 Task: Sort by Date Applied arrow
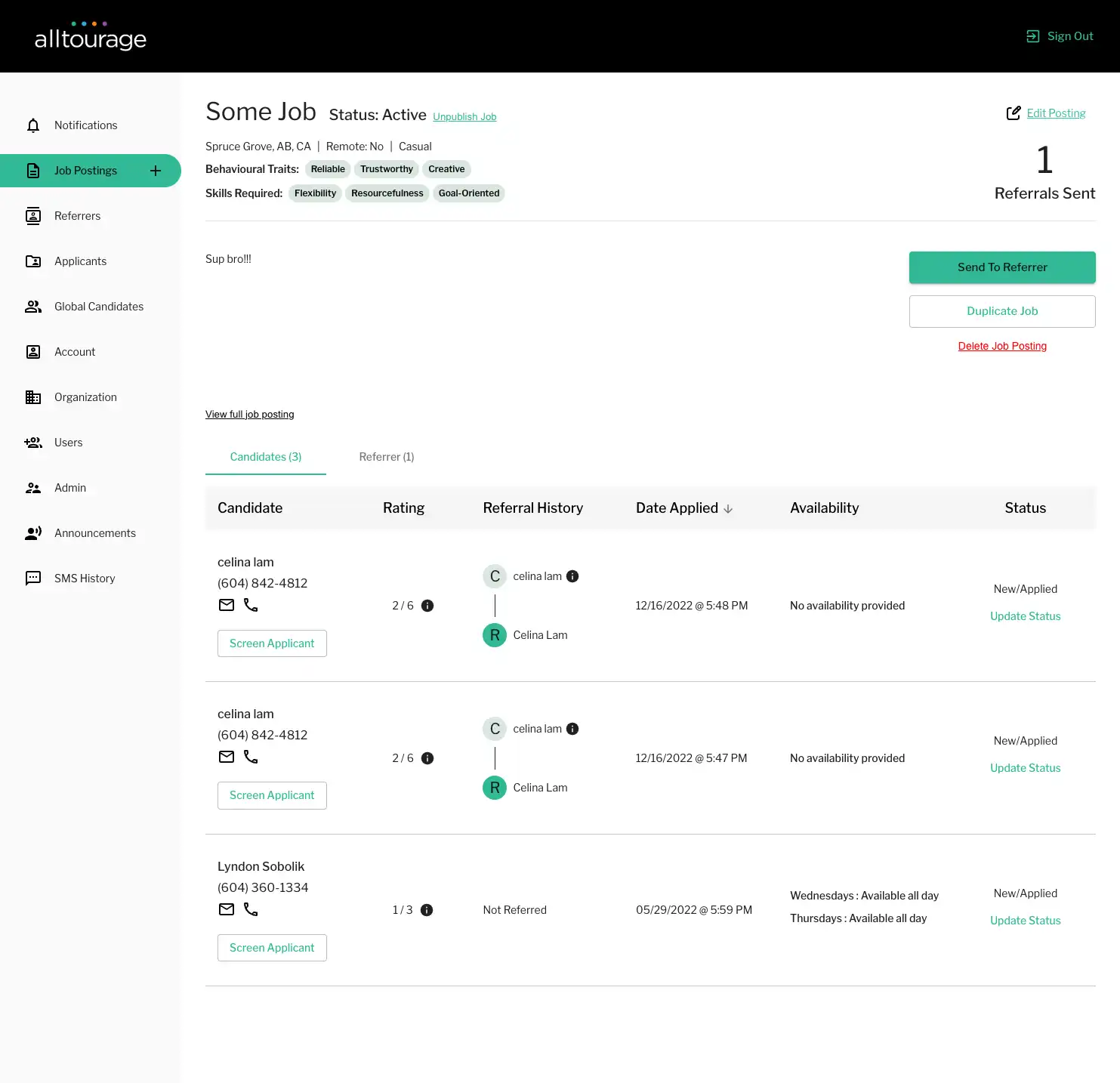tap(728, 509)
